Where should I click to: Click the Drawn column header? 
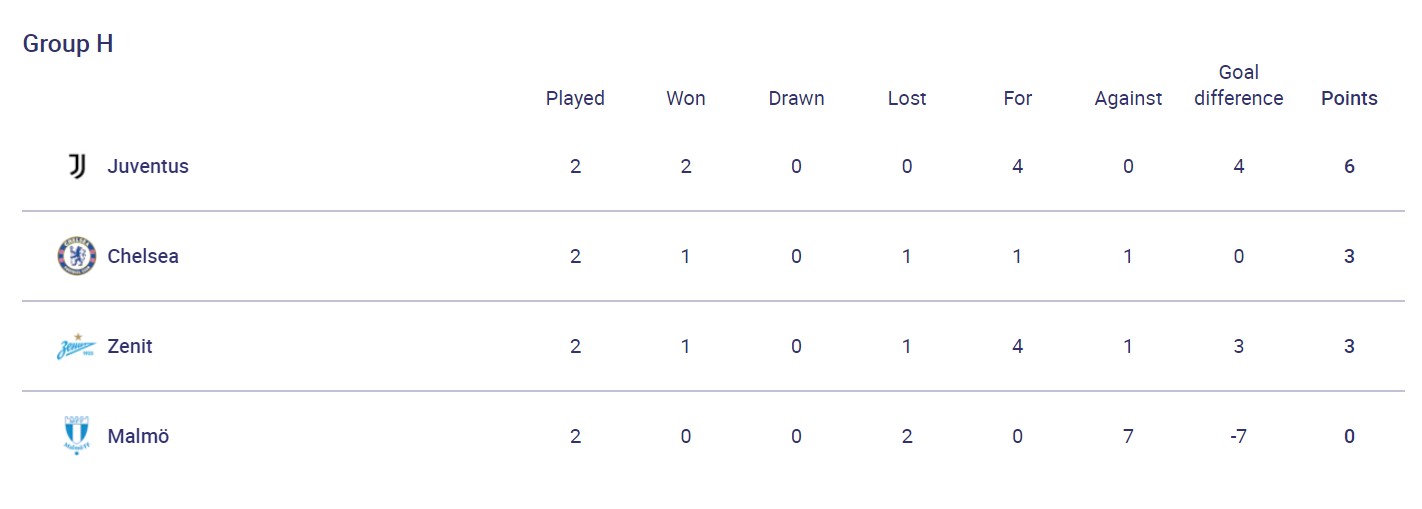[796, 98]
